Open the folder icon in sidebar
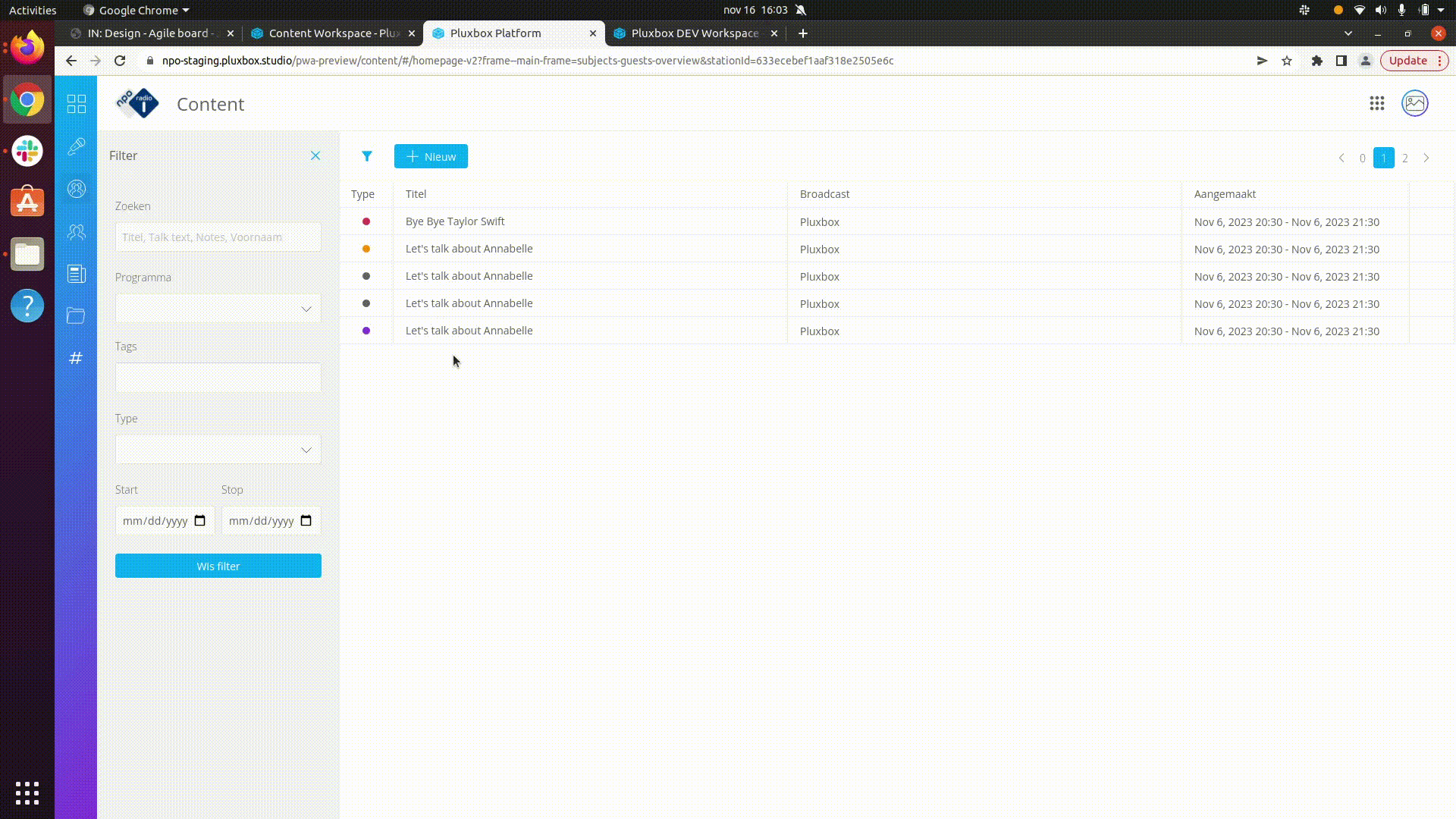This screenshot has height=819, width=1456. coord(76,315)
